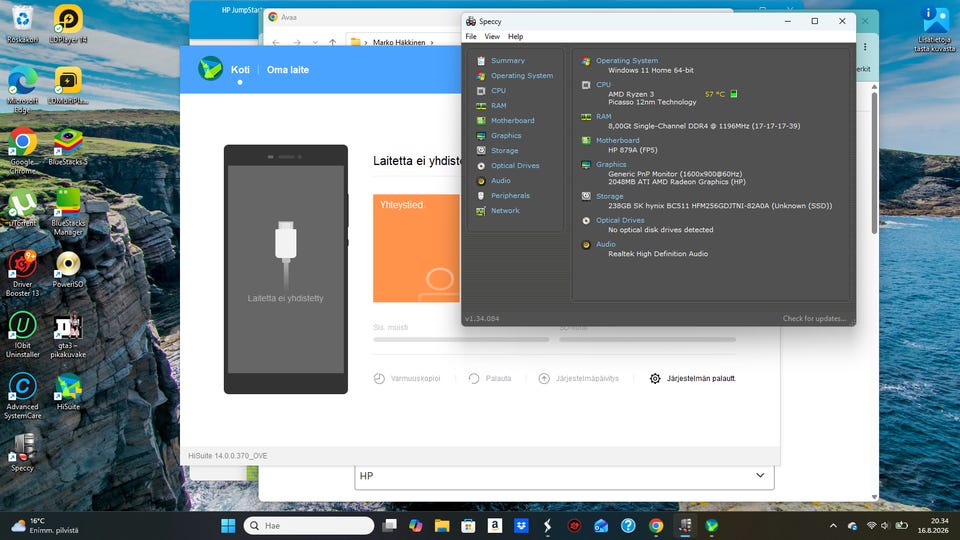Click Operating System heading in summary pane

pyautogui.click(x=627, y=61)
